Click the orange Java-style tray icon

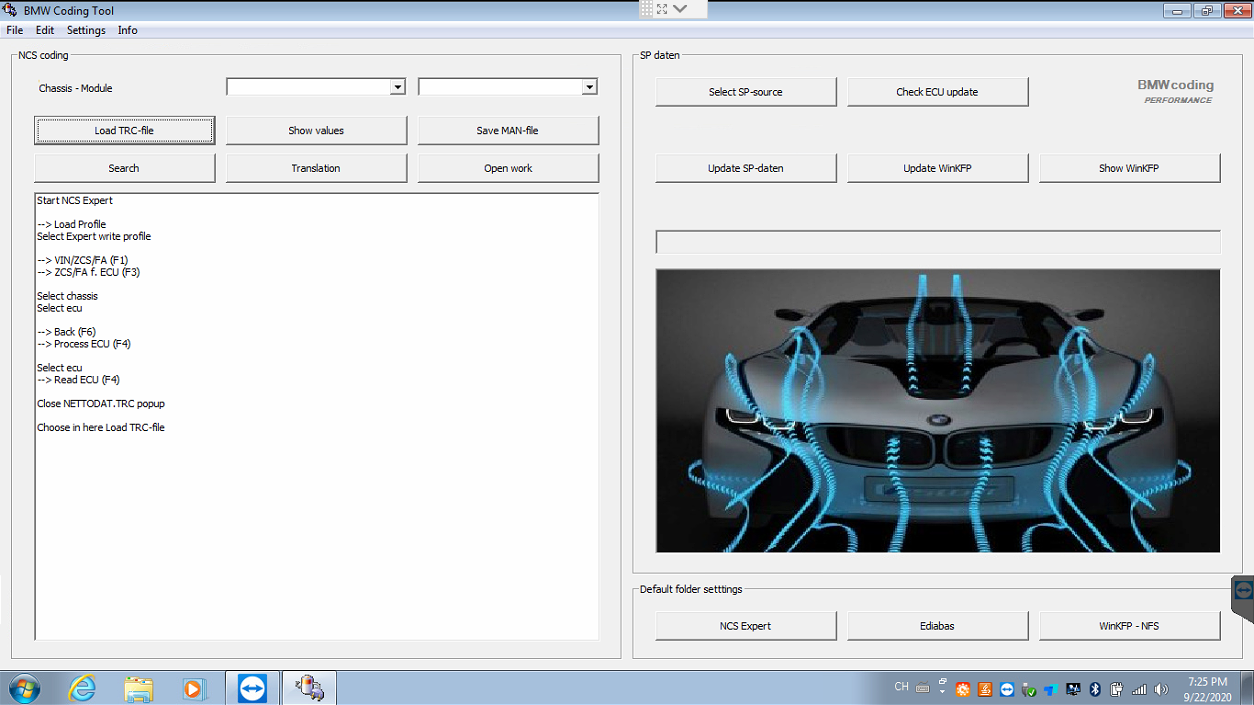(x=985, y=689)
